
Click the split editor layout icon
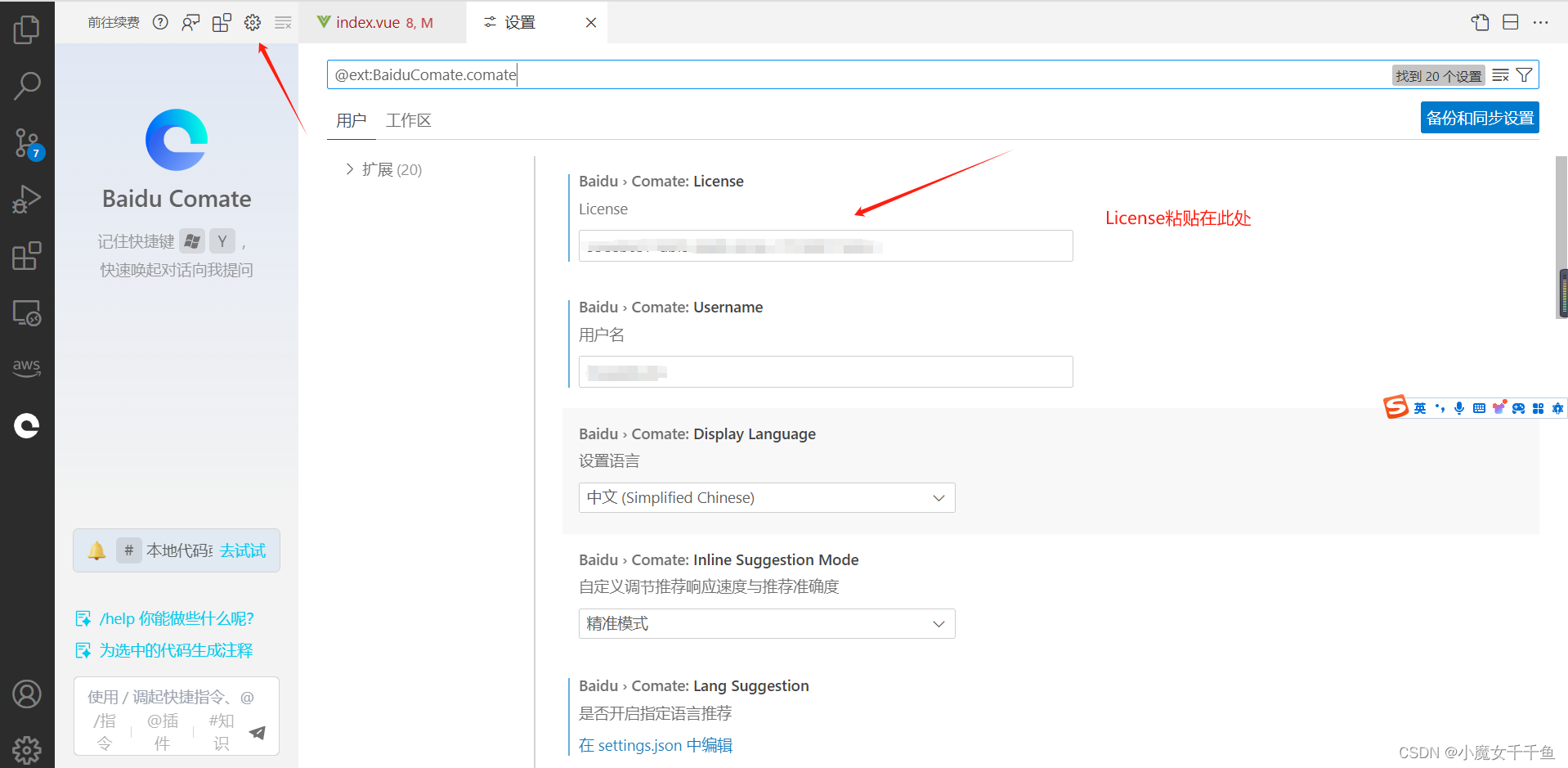pos(1511,22)
